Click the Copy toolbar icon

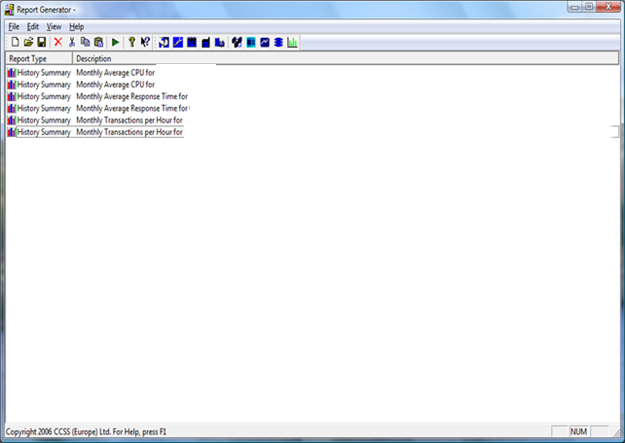click(x=85, y=42)
